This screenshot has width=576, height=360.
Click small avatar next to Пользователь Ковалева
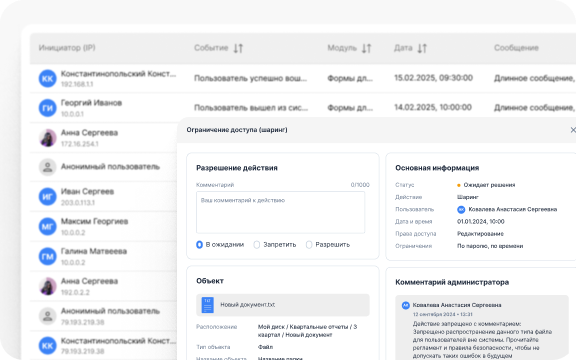(461, 209)
